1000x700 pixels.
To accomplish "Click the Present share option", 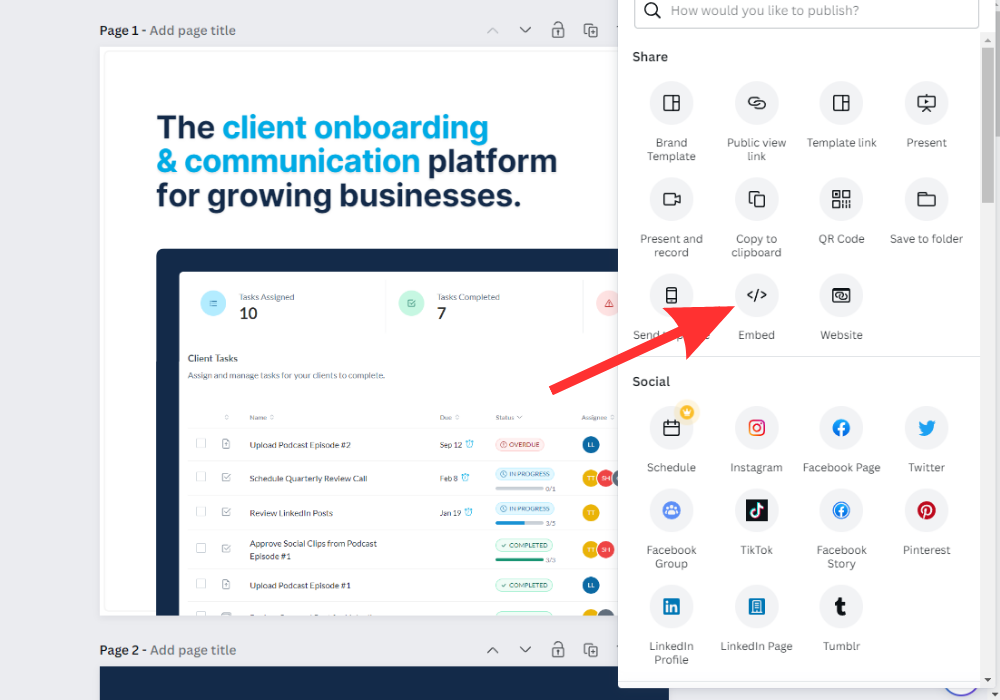I will coord(926,103).
